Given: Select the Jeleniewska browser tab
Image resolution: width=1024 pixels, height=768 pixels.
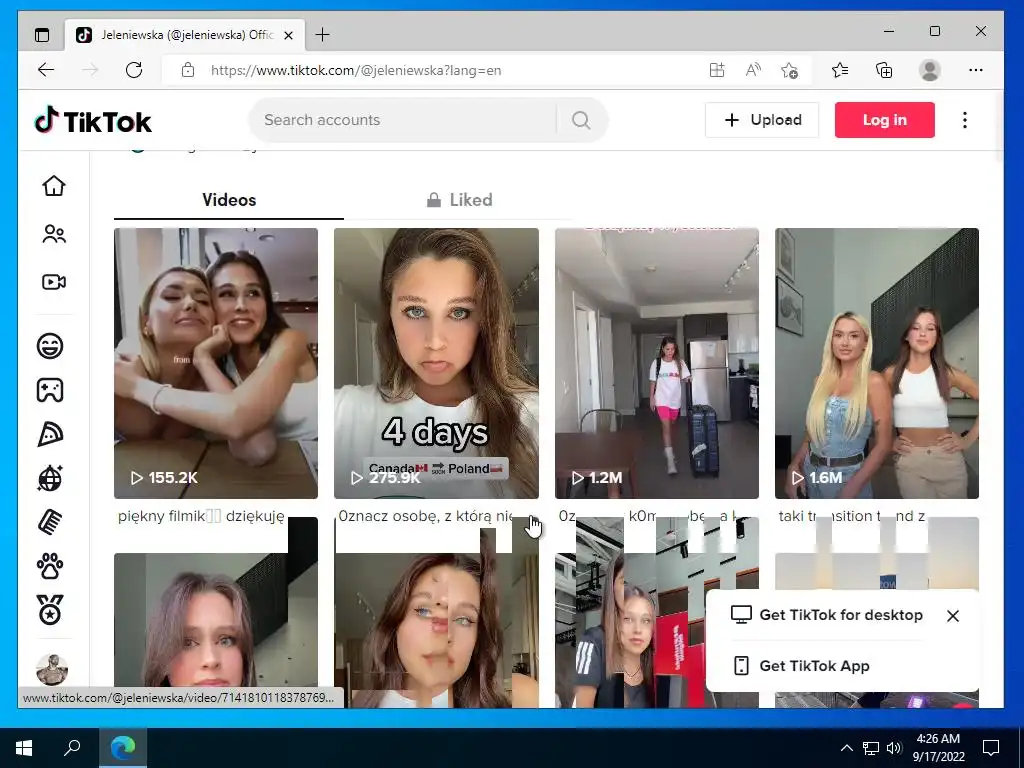Looking at the screenshot, I should (x=185, y=35).
